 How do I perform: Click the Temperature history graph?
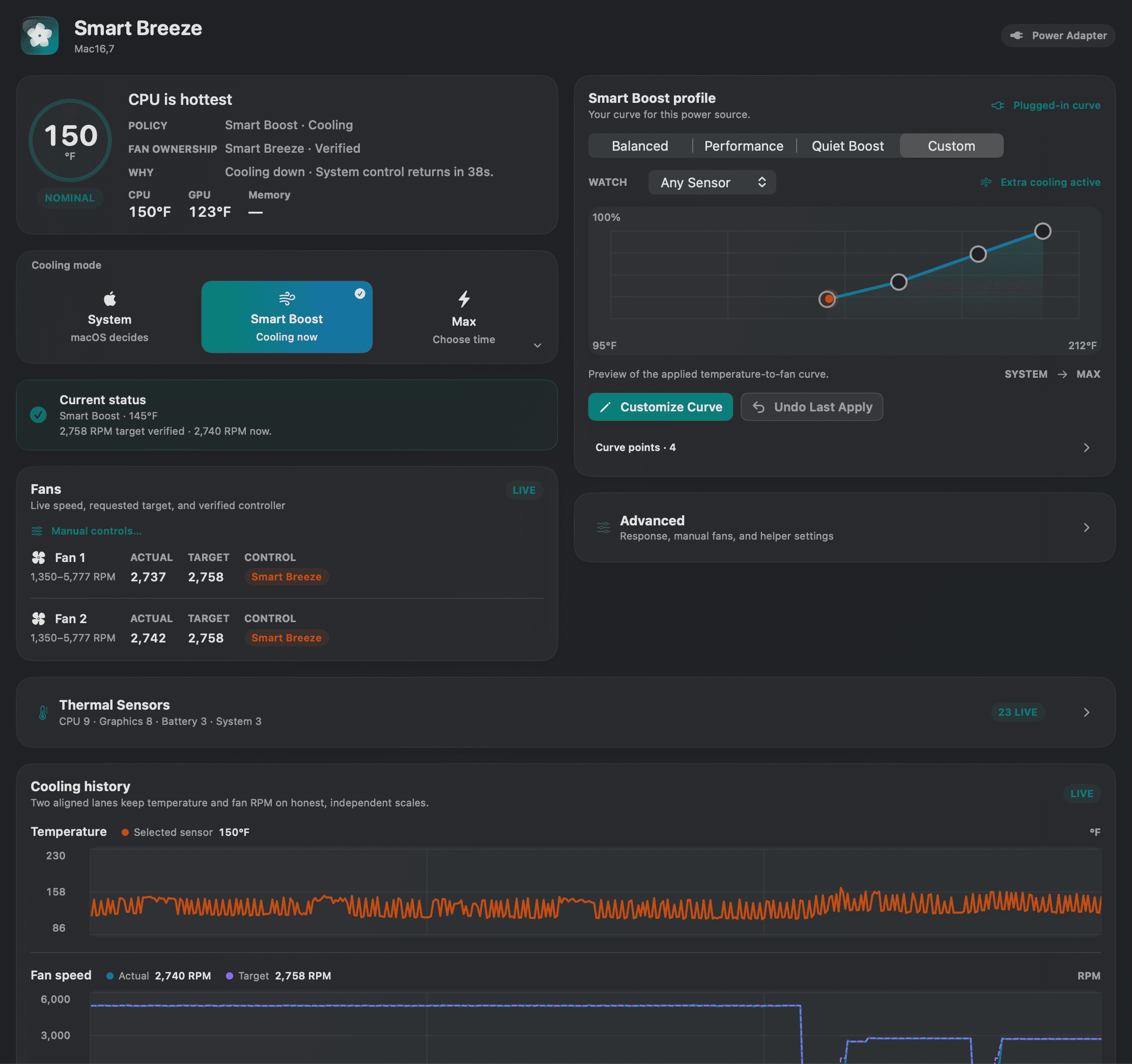click(x=595, y=891)
